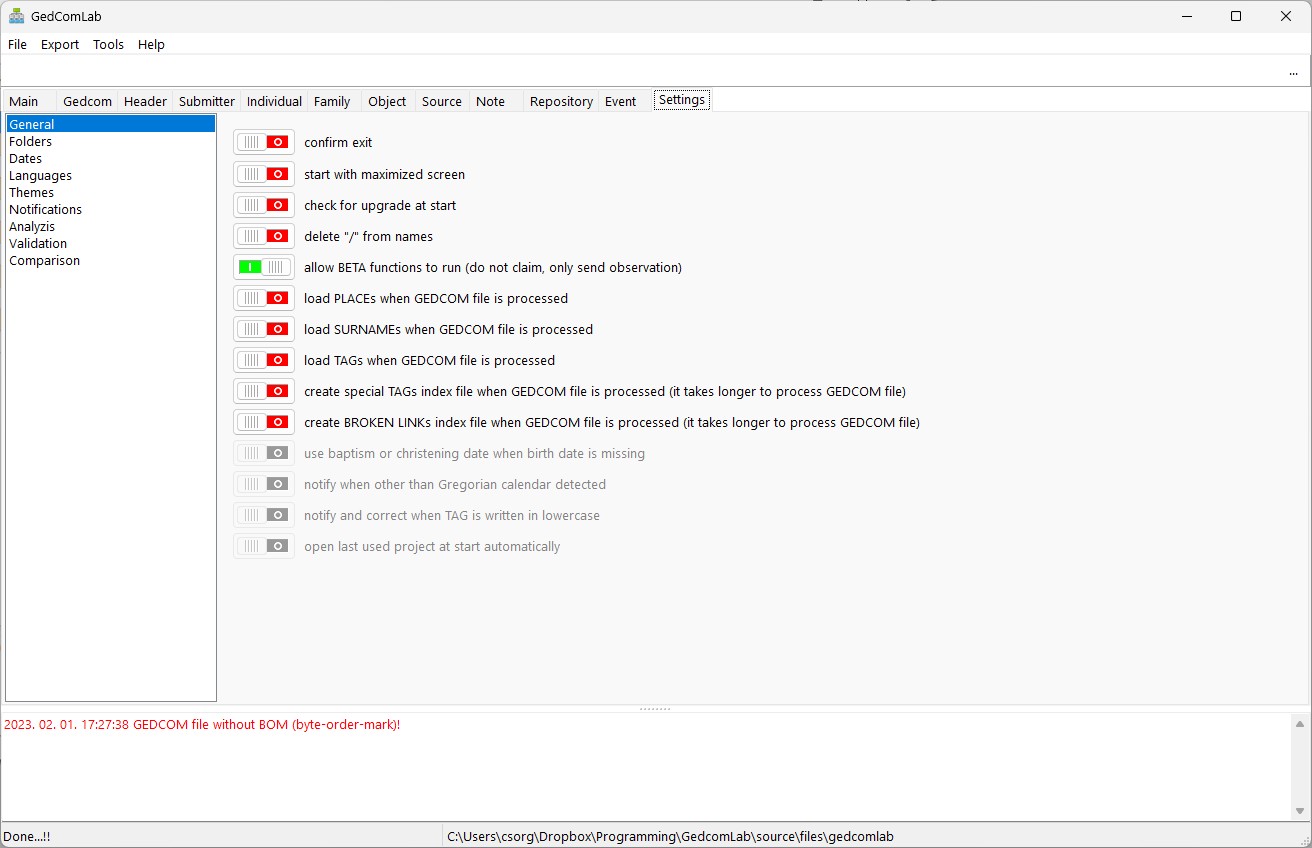
Task: Toggle the confirm exit switch
Action: tap(264, 142)
